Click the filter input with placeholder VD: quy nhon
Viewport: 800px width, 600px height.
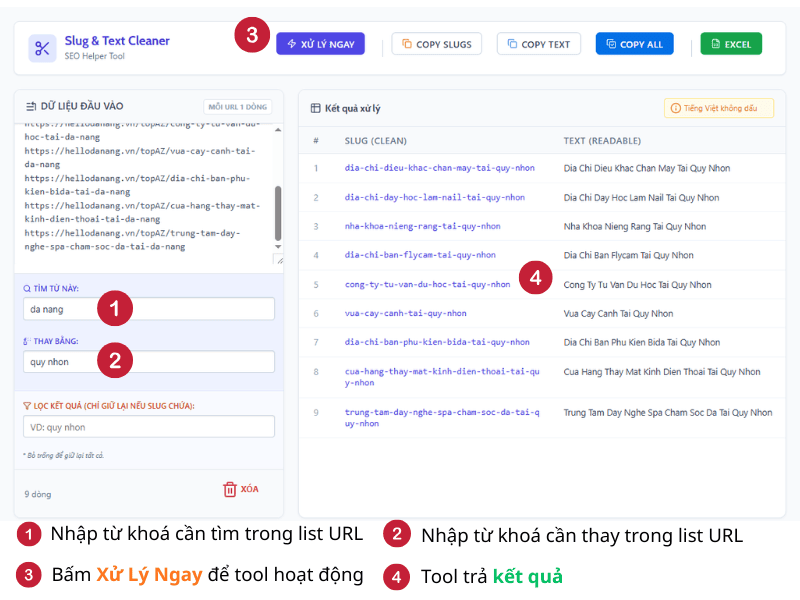click(x=148, y=427)
